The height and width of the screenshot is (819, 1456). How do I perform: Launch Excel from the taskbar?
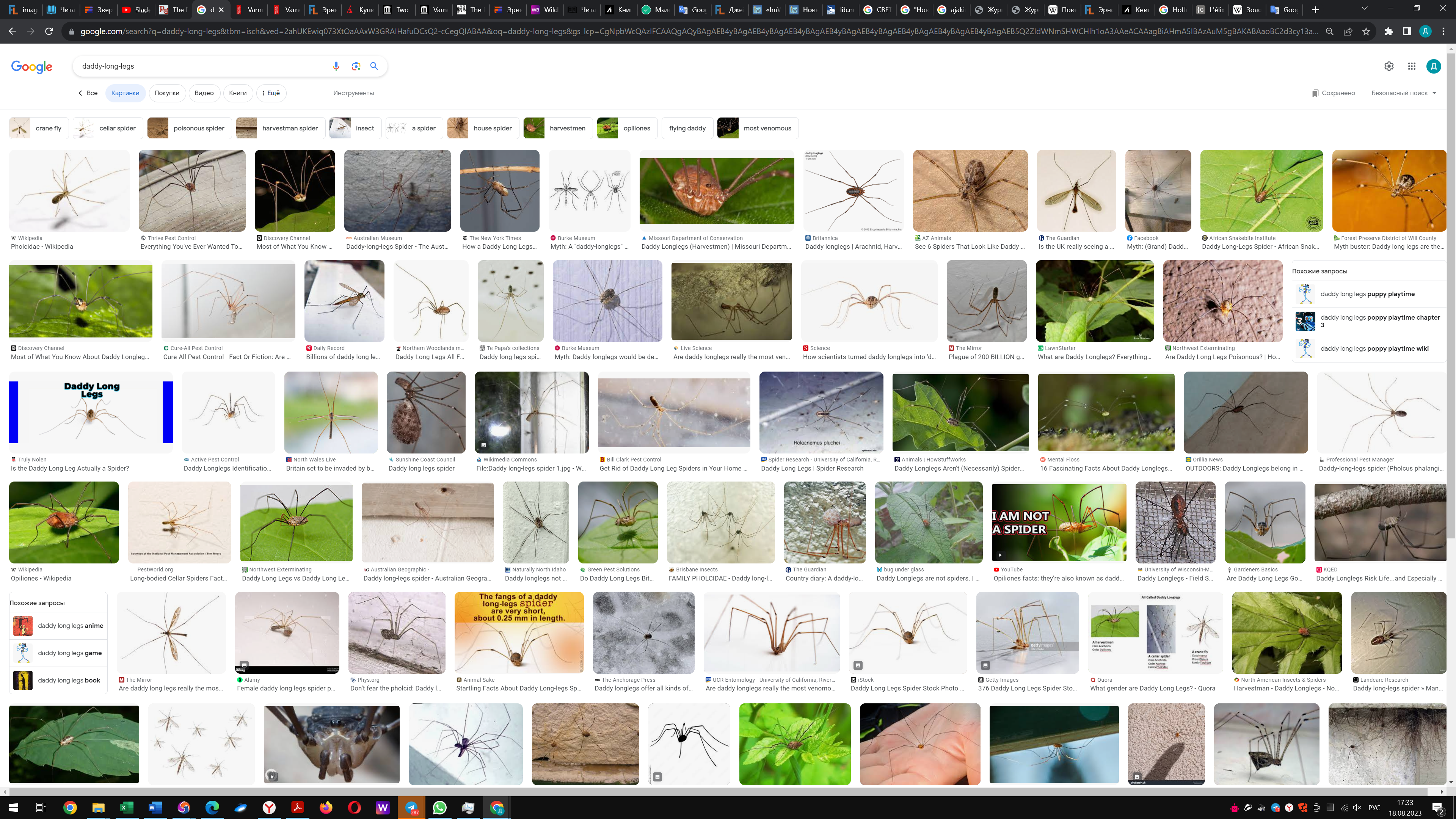pos(127,807)
